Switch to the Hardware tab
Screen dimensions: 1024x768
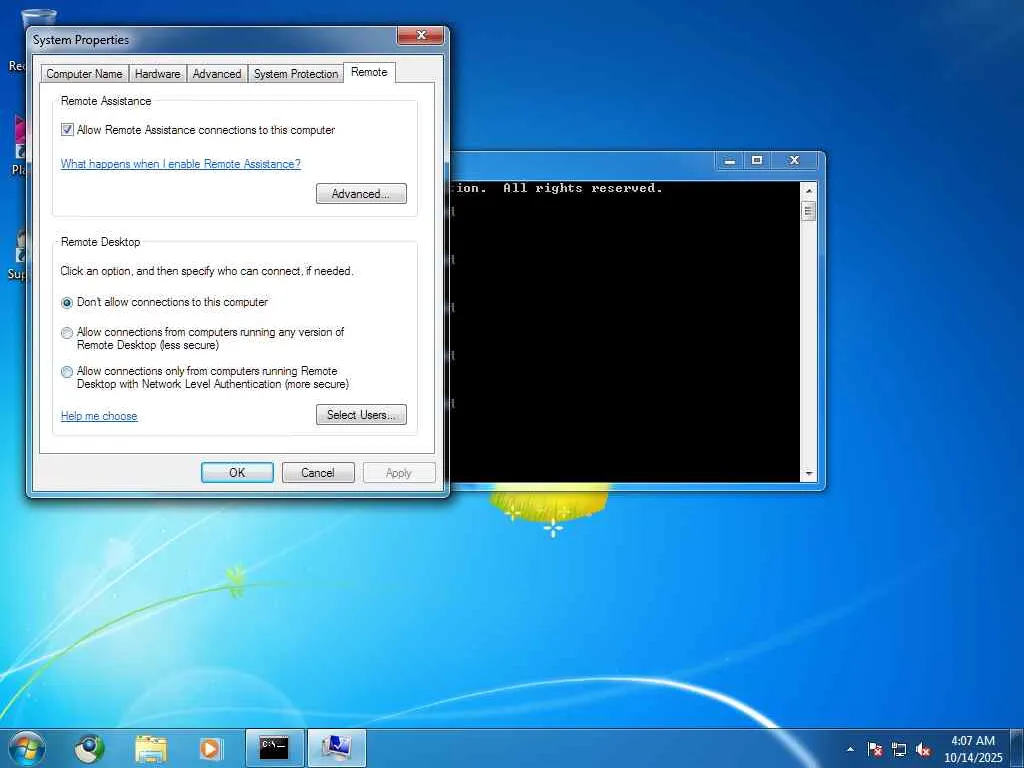(x=157, y=74)
